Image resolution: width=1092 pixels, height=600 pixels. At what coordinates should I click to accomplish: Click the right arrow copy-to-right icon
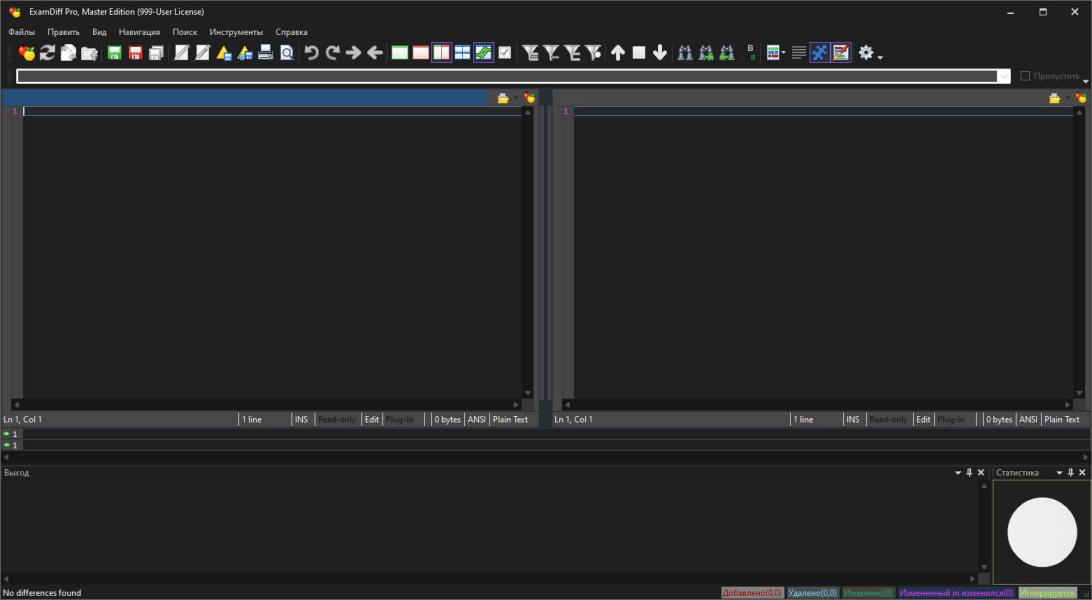click(x=353, y=53)
